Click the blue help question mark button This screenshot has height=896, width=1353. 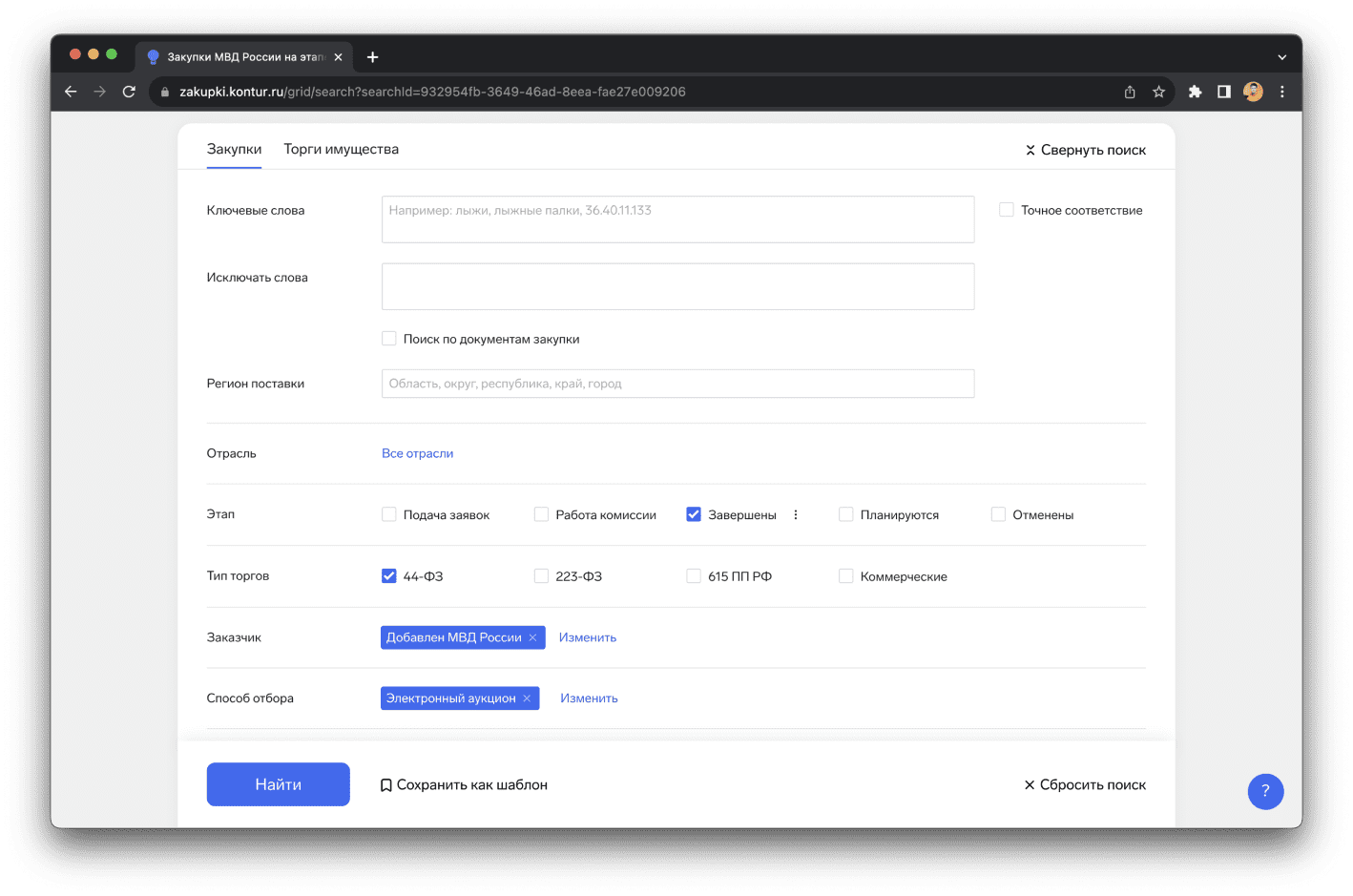(x=1265, y=791)
